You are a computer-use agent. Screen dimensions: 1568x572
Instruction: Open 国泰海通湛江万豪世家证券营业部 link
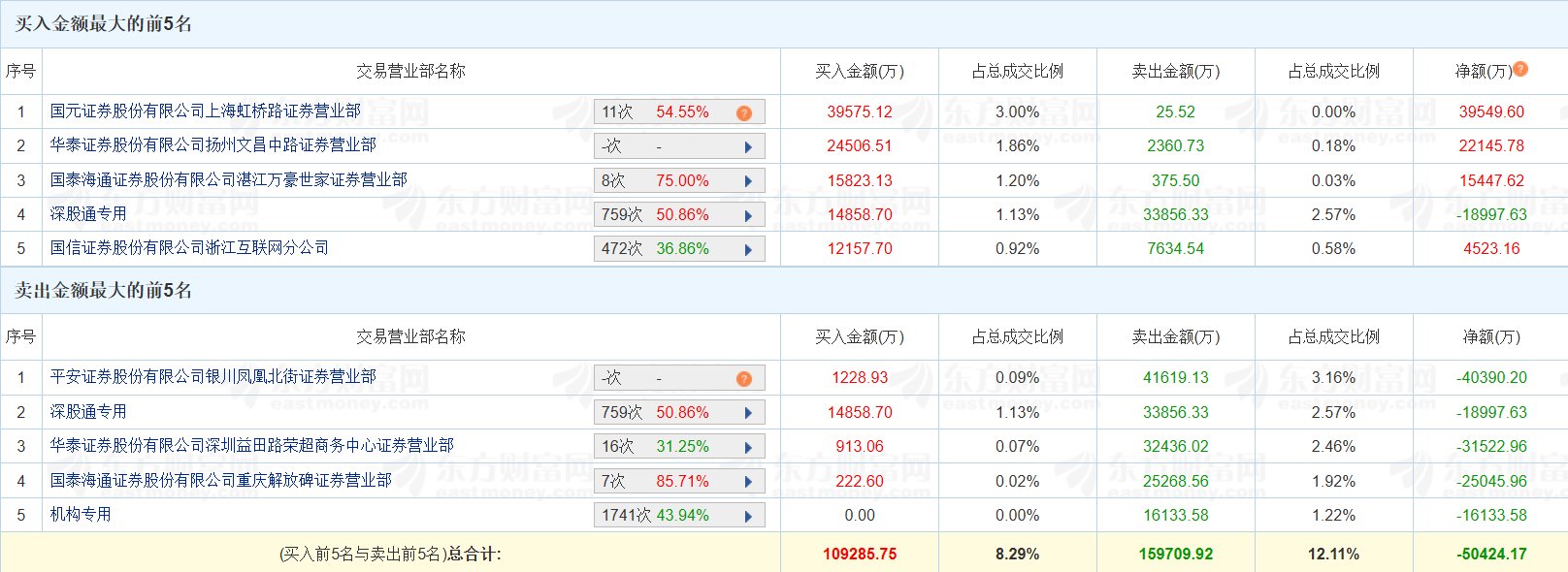click(x=229, y=180)
